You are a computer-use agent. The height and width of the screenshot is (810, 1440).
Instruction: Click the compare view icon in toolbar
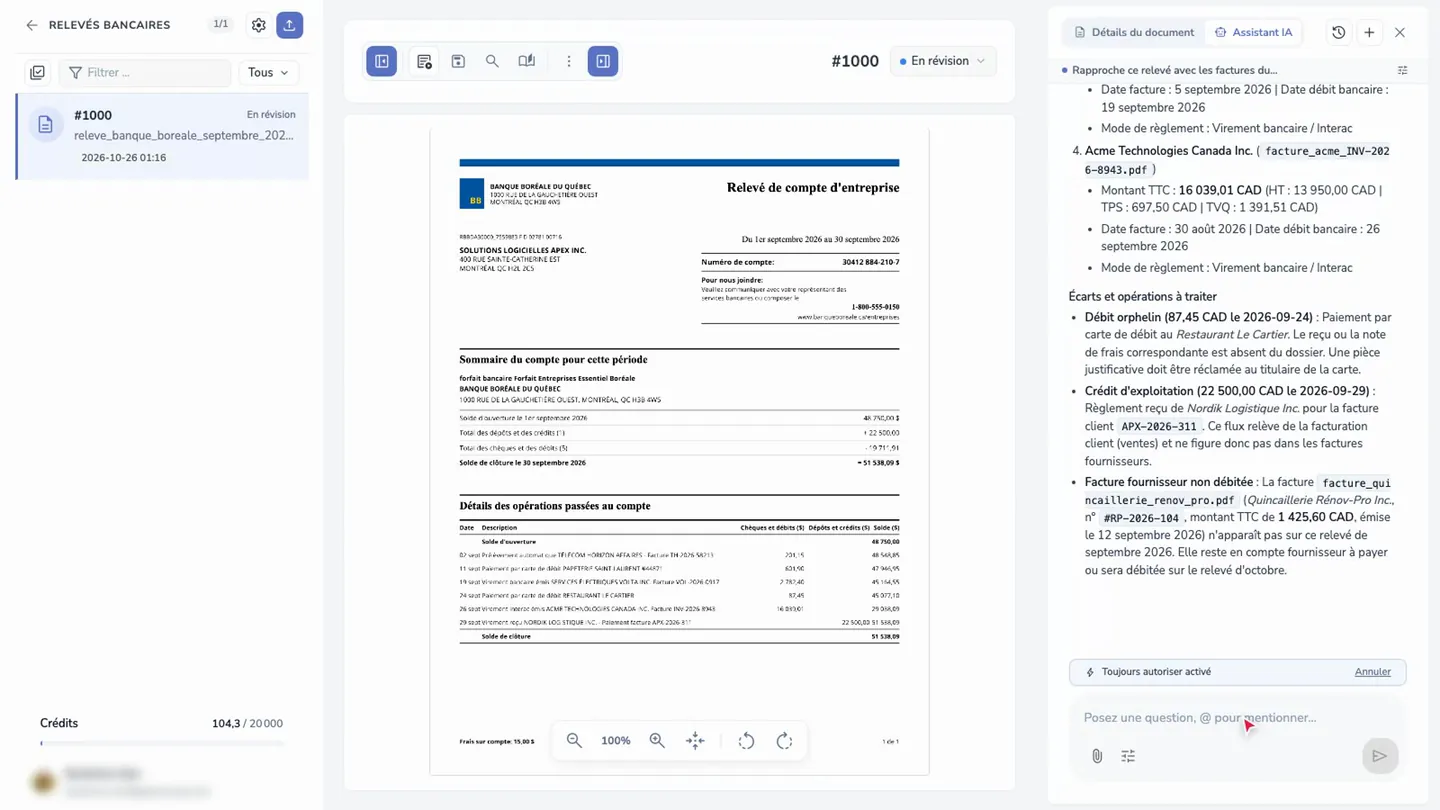pos(527,61)
